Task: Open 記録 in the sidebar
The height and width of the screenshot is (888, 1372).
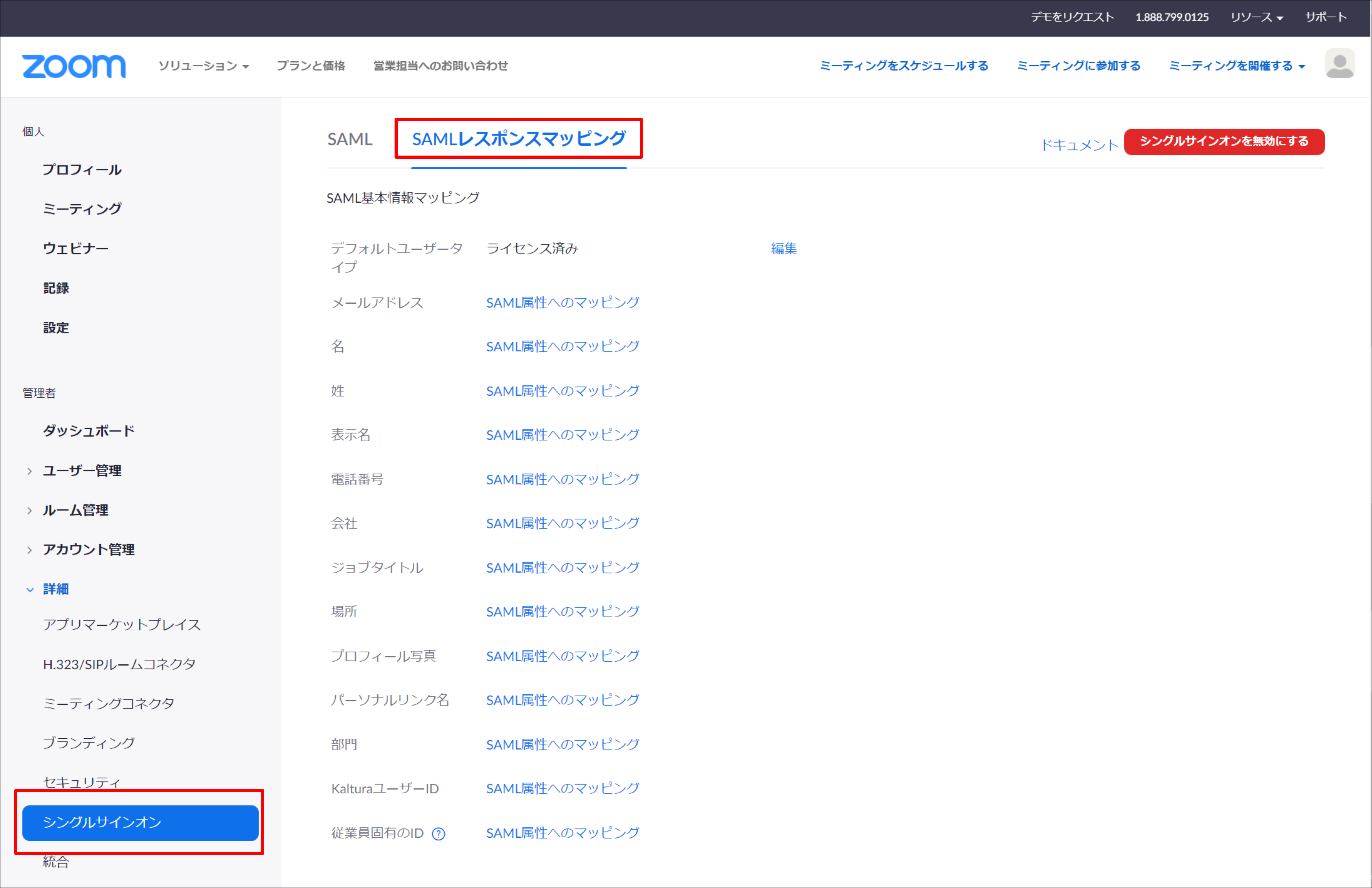Action: pos(55,288)
